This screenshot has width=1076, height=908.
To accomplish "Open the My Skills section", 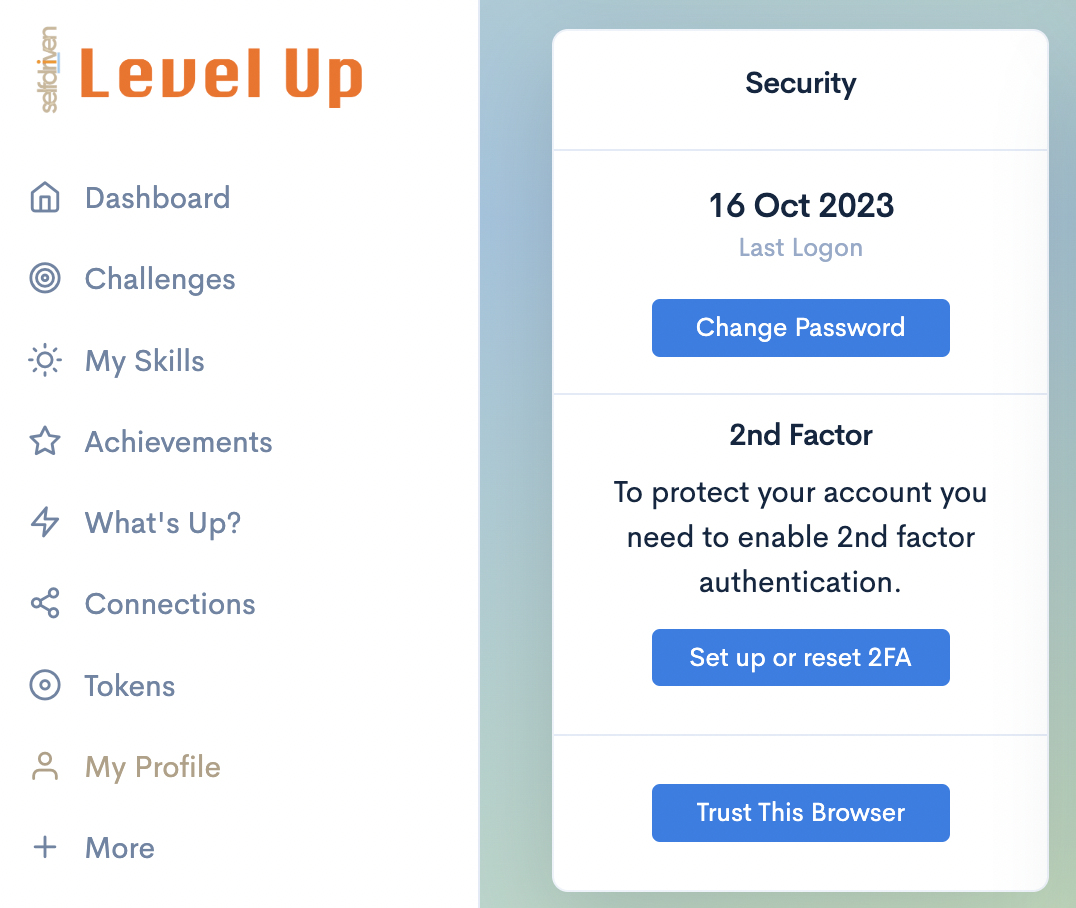I will (x=144, y=361).
